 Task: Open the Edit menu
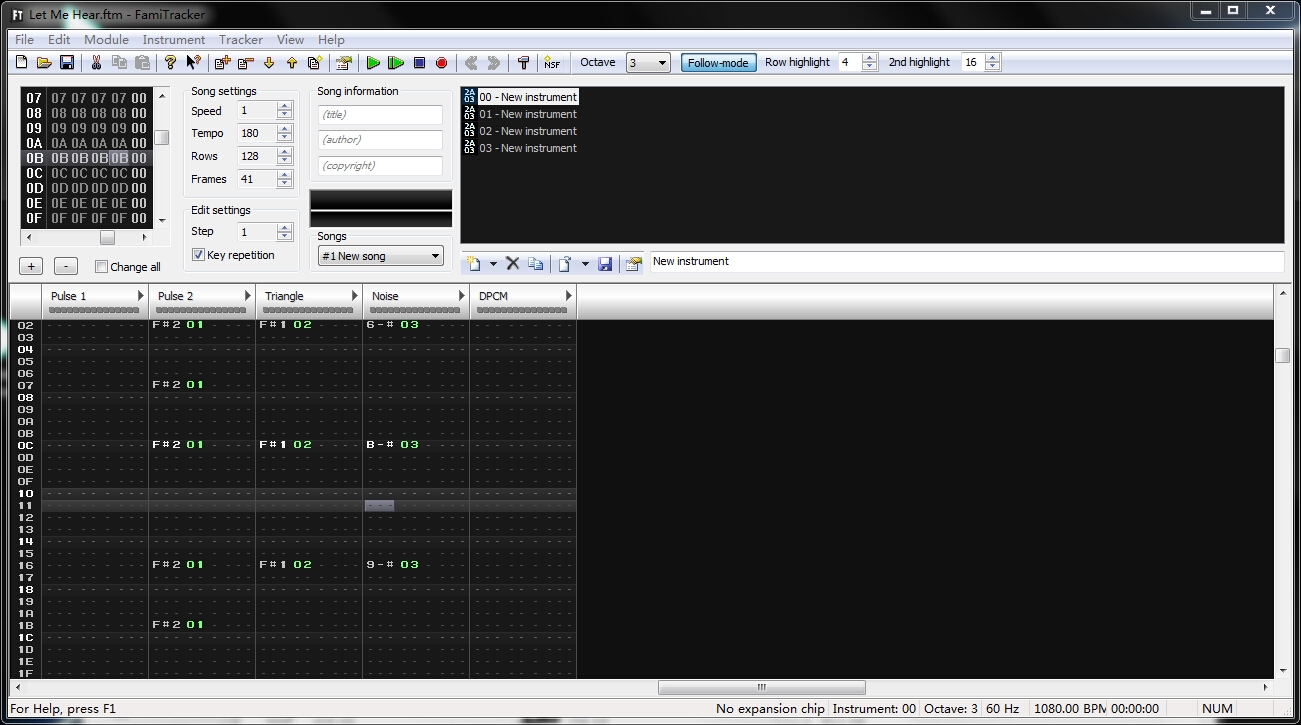click(x=59, y=40)
